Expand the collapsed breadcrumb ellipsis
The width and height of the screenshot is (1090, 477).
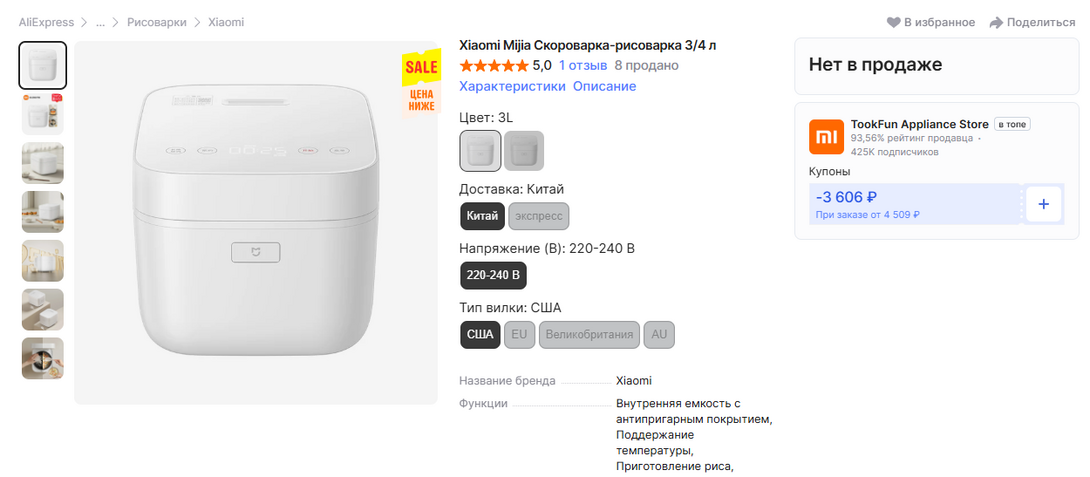tap(100, 22)
